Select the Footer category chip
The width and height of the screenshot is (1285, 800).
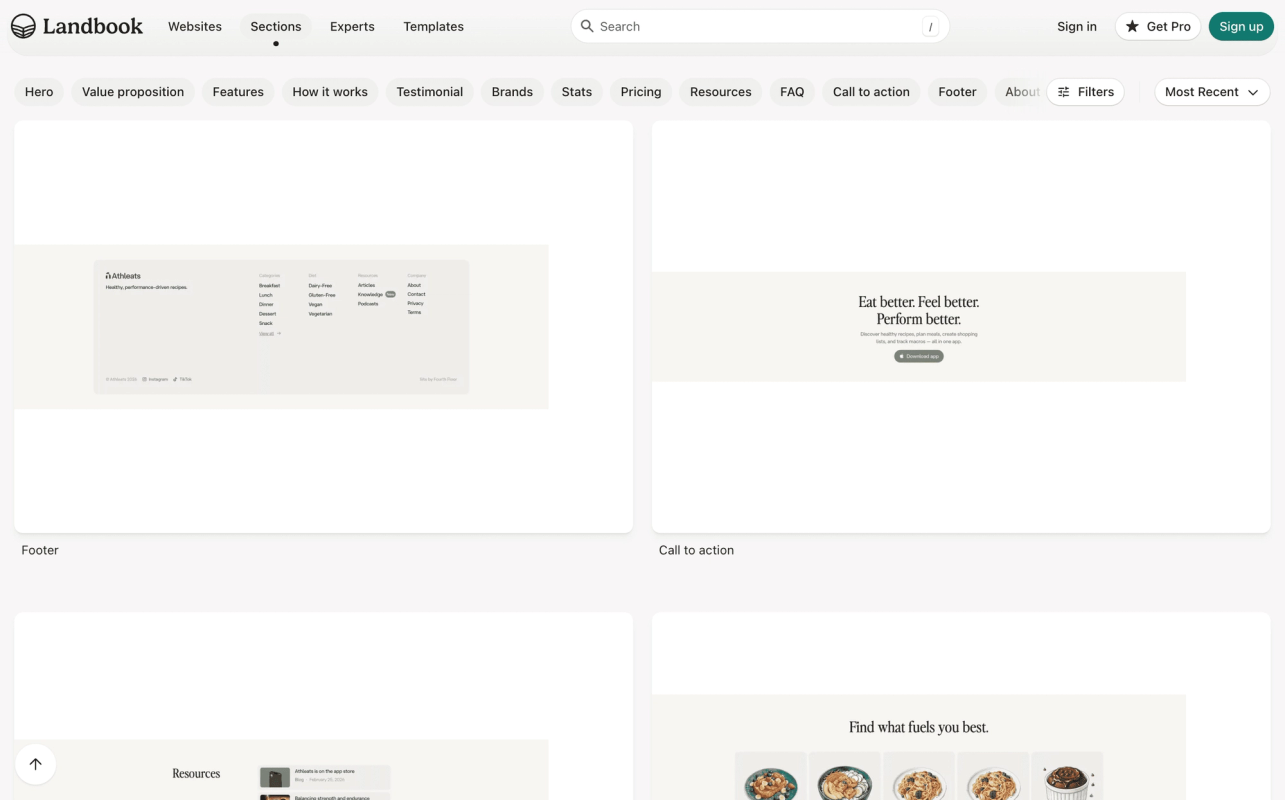pyautogui.click(x=957, y=92)
